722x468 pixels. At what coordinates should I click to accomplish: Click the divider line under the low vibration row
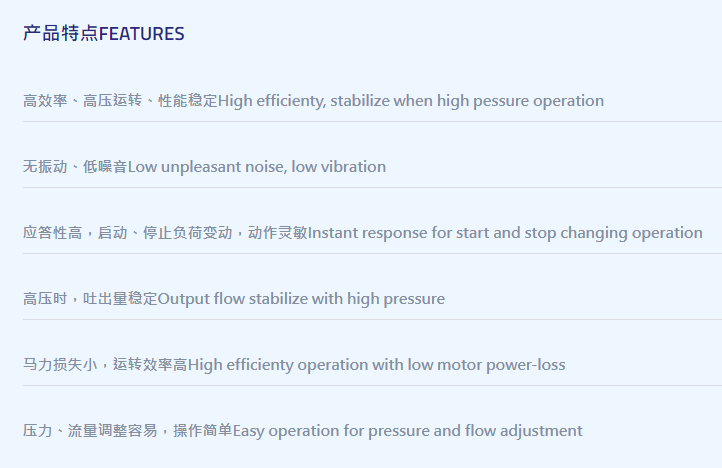[373, 187]
